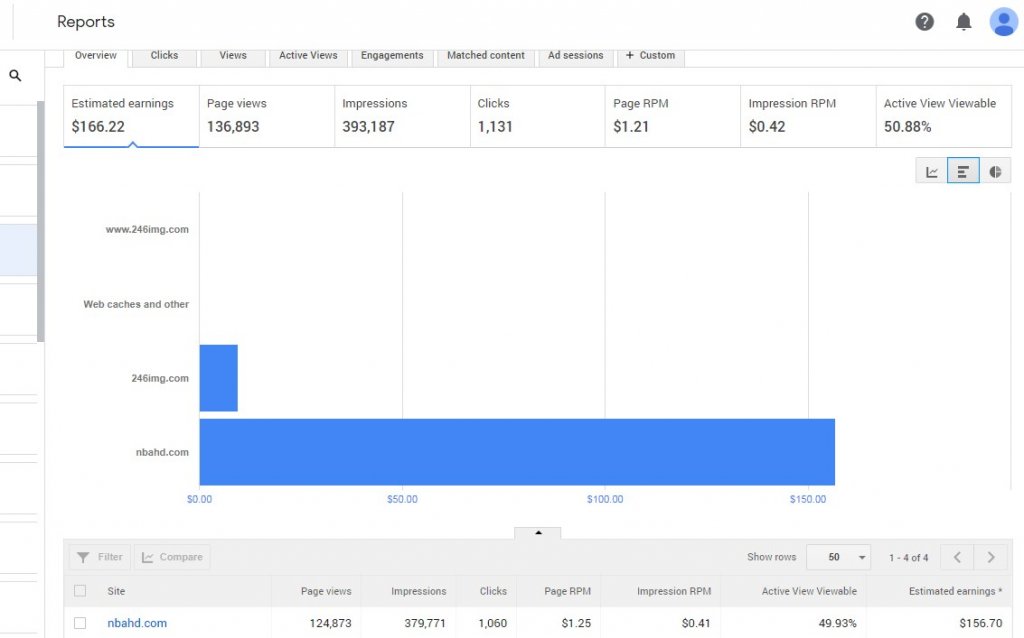Click the Reports page title
The width and height of the screenshot is (1024, 638).
click(86, 22)
